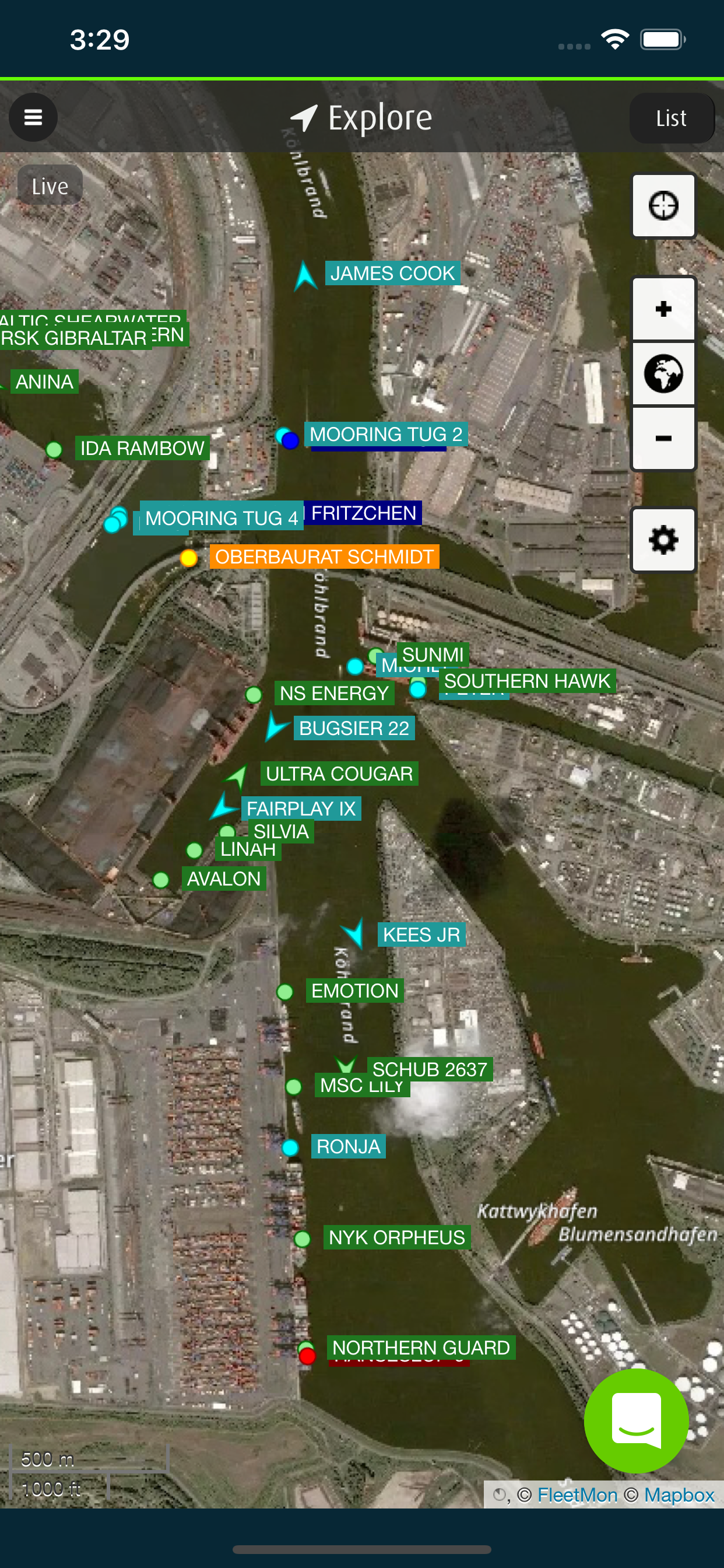The height and width of the screenshot is (1568, 724).
Task: Tap the orange OBERBAURAT SCHMIDT marker dot
Action: click(x=189, y=558)
